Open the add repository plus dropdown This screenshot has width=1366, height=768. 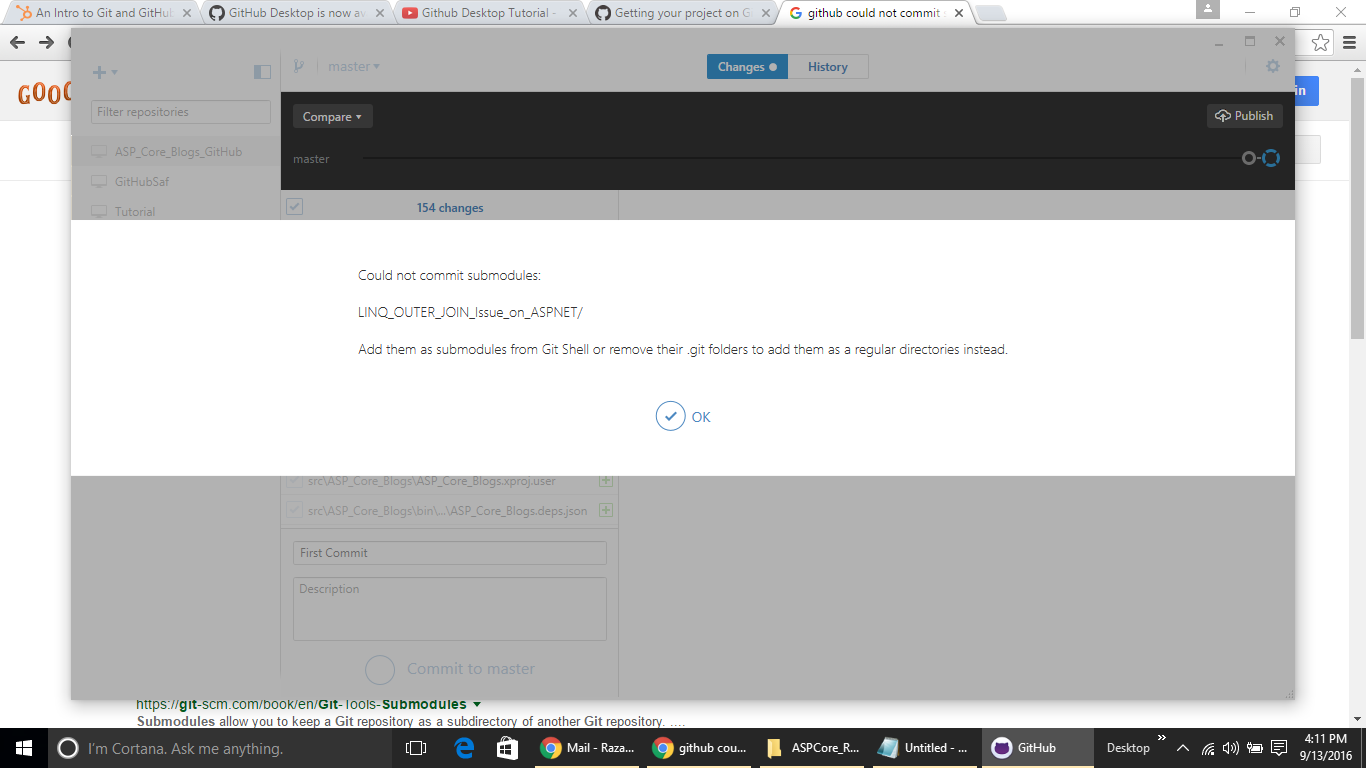[105, 72]
